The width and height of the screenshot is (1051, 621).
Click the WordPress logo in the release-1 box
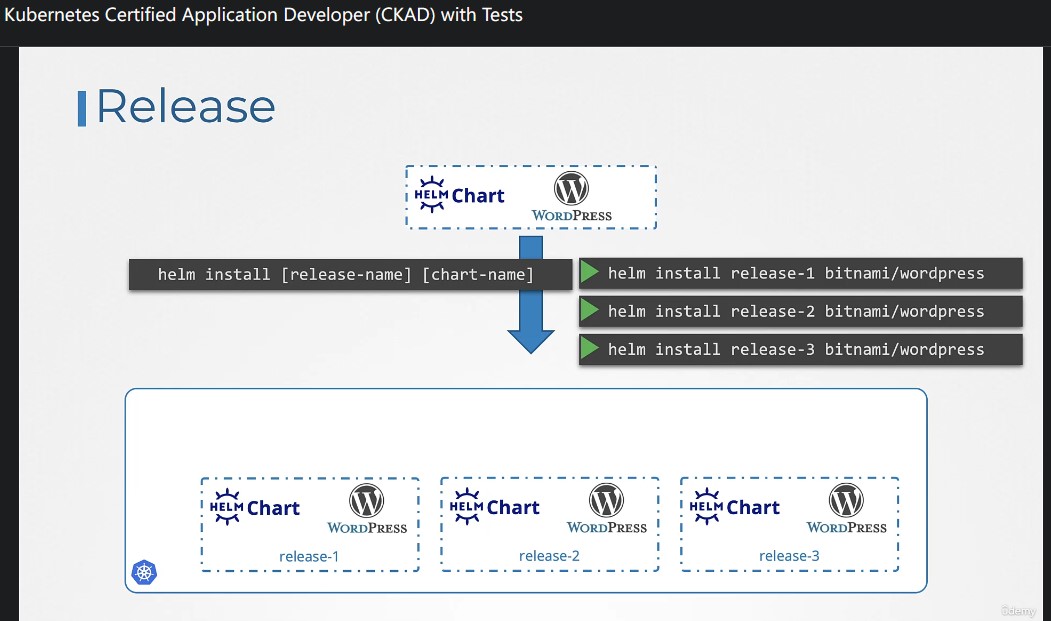[x=367, y=509]
